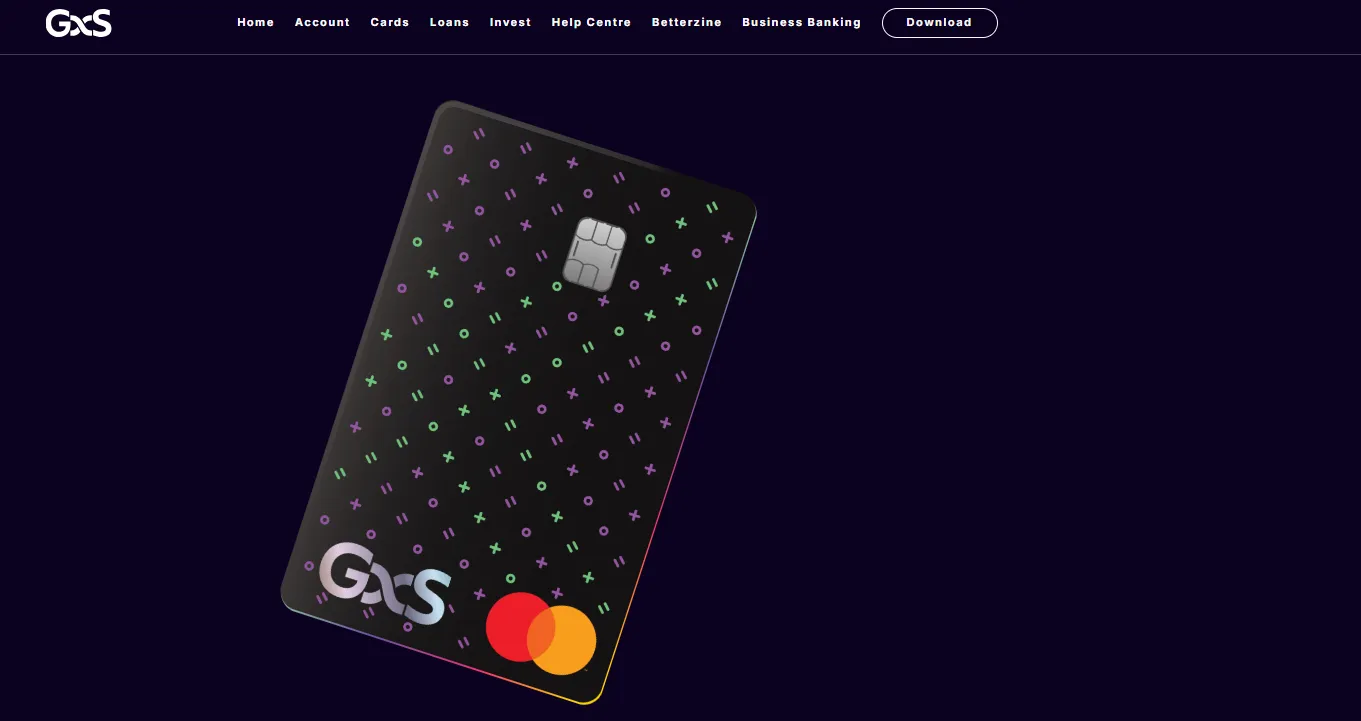This screenshot has height=721, width=1361.
Task: Visit the Betterzine page
Action: [x=686, y=22]
